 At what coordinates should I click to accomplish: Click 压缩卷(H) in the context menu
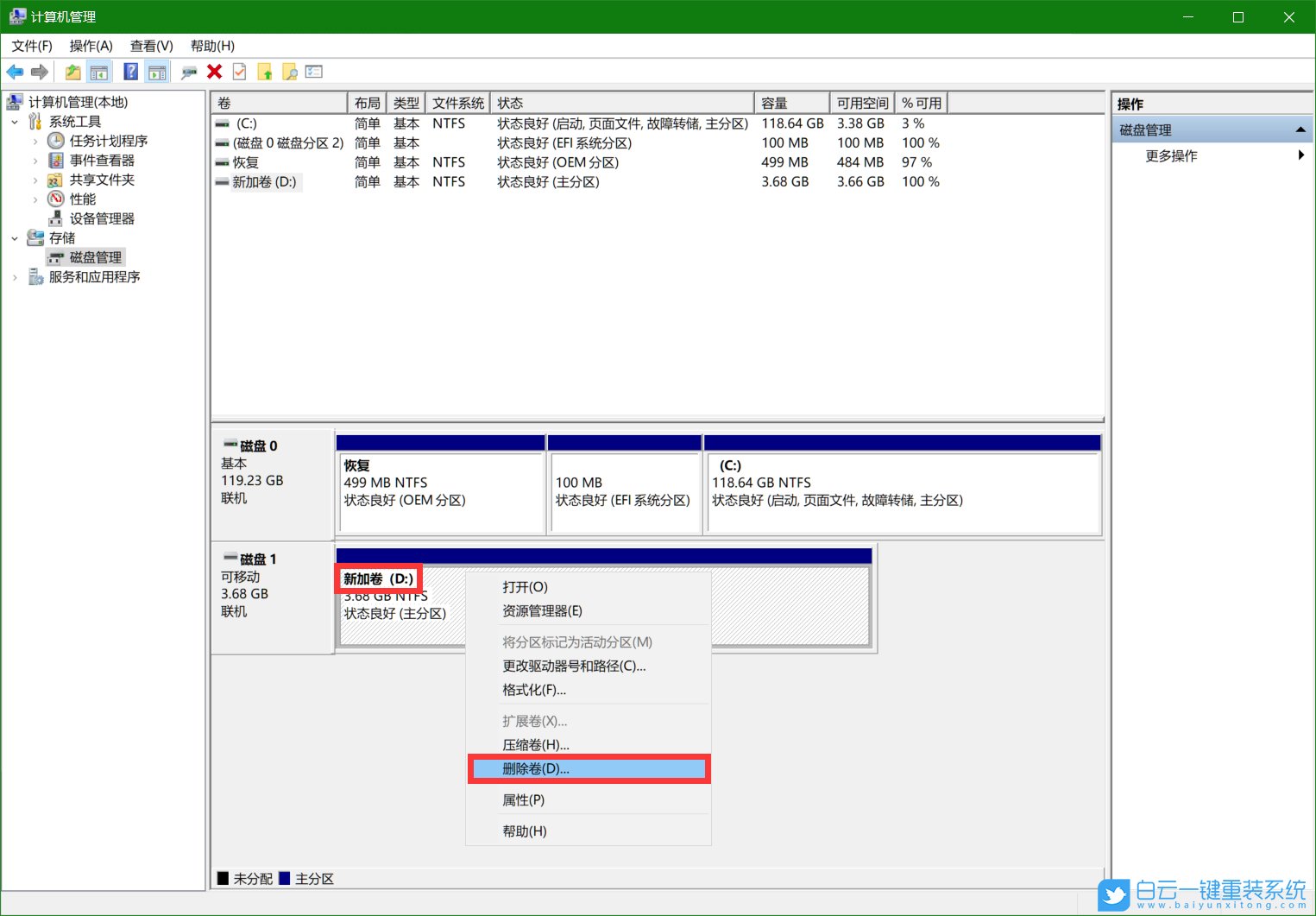click(x=535, y=744)
